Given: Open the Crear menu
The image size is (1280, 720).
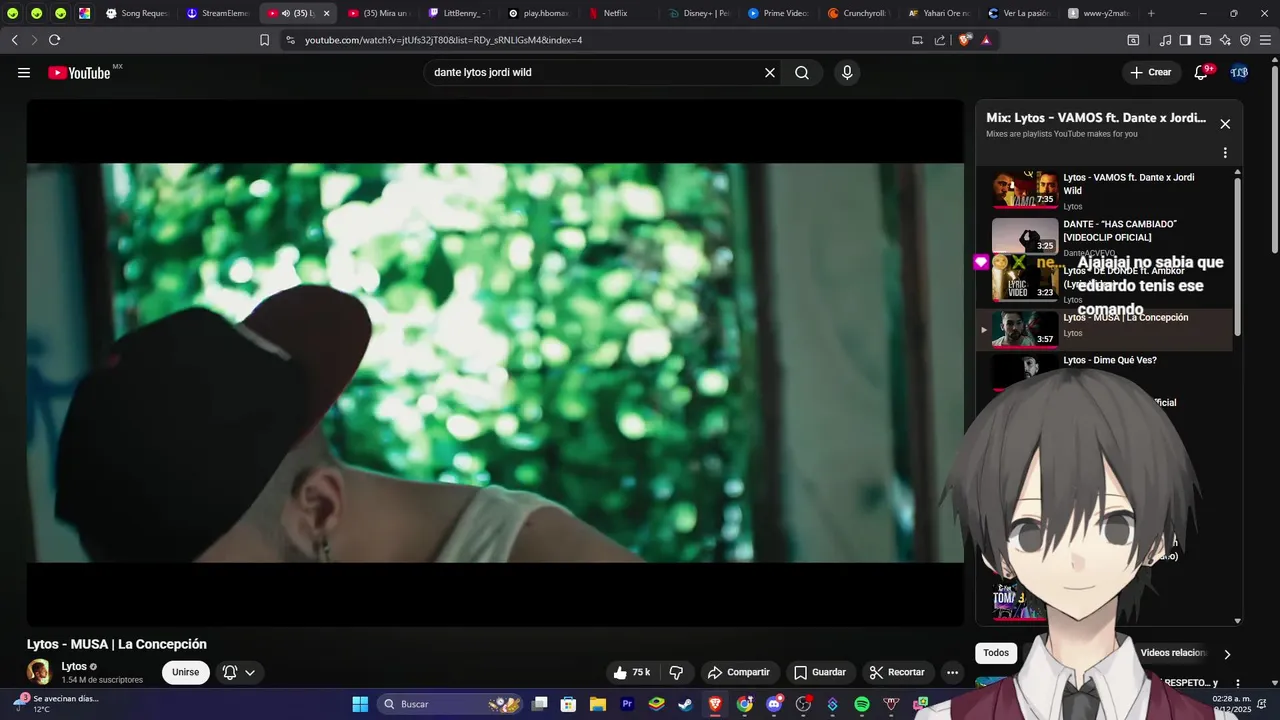Looking at the screenshot, I should [1151, 72].
